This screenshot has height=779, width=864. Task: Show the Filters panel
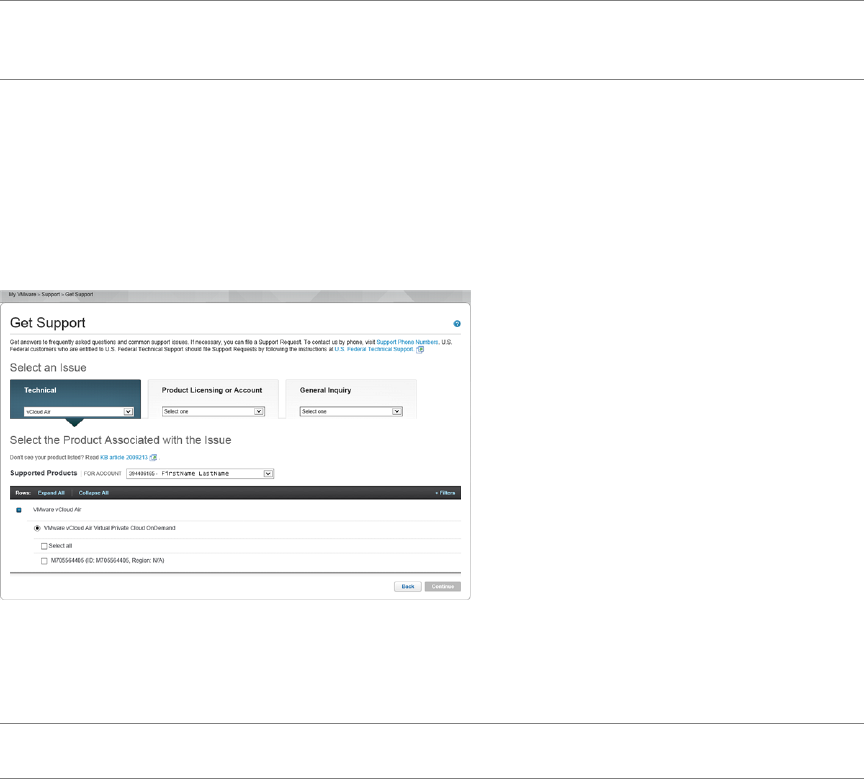[445, 493]
